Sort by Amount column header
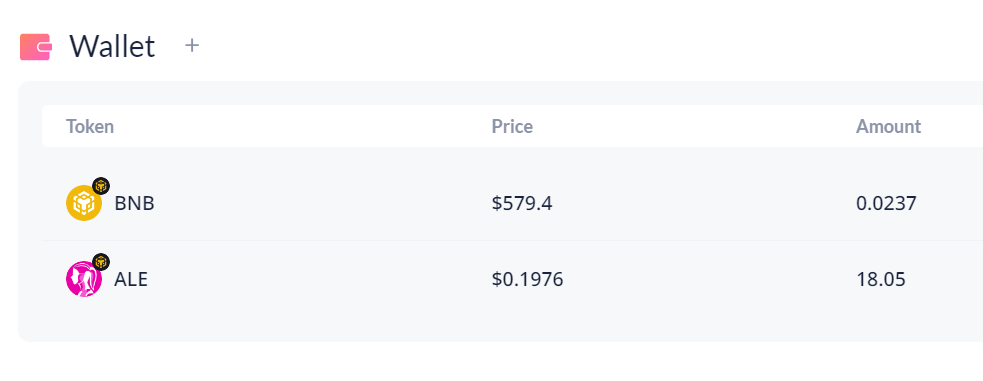This screenshot has width=983, height=381. click(888, 127)
